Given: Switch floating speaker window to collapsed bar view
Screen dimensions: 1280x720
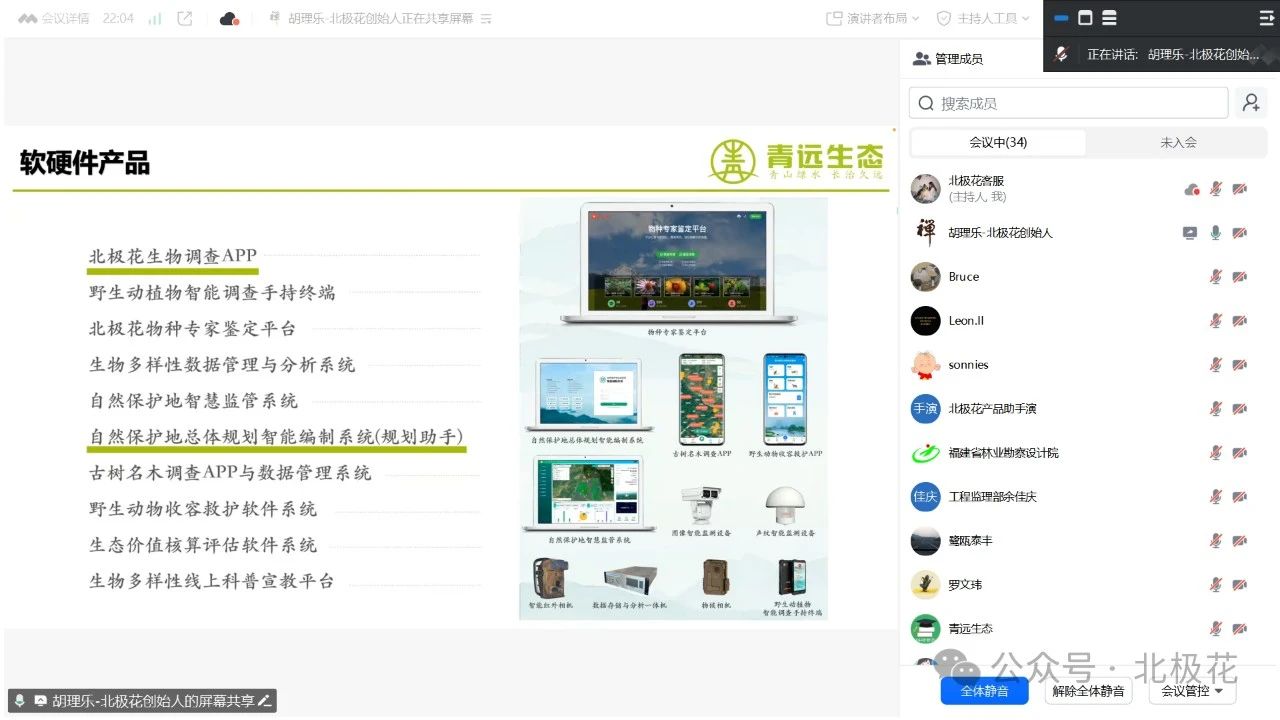Looking at the screenshot, I should point(1061,18).
